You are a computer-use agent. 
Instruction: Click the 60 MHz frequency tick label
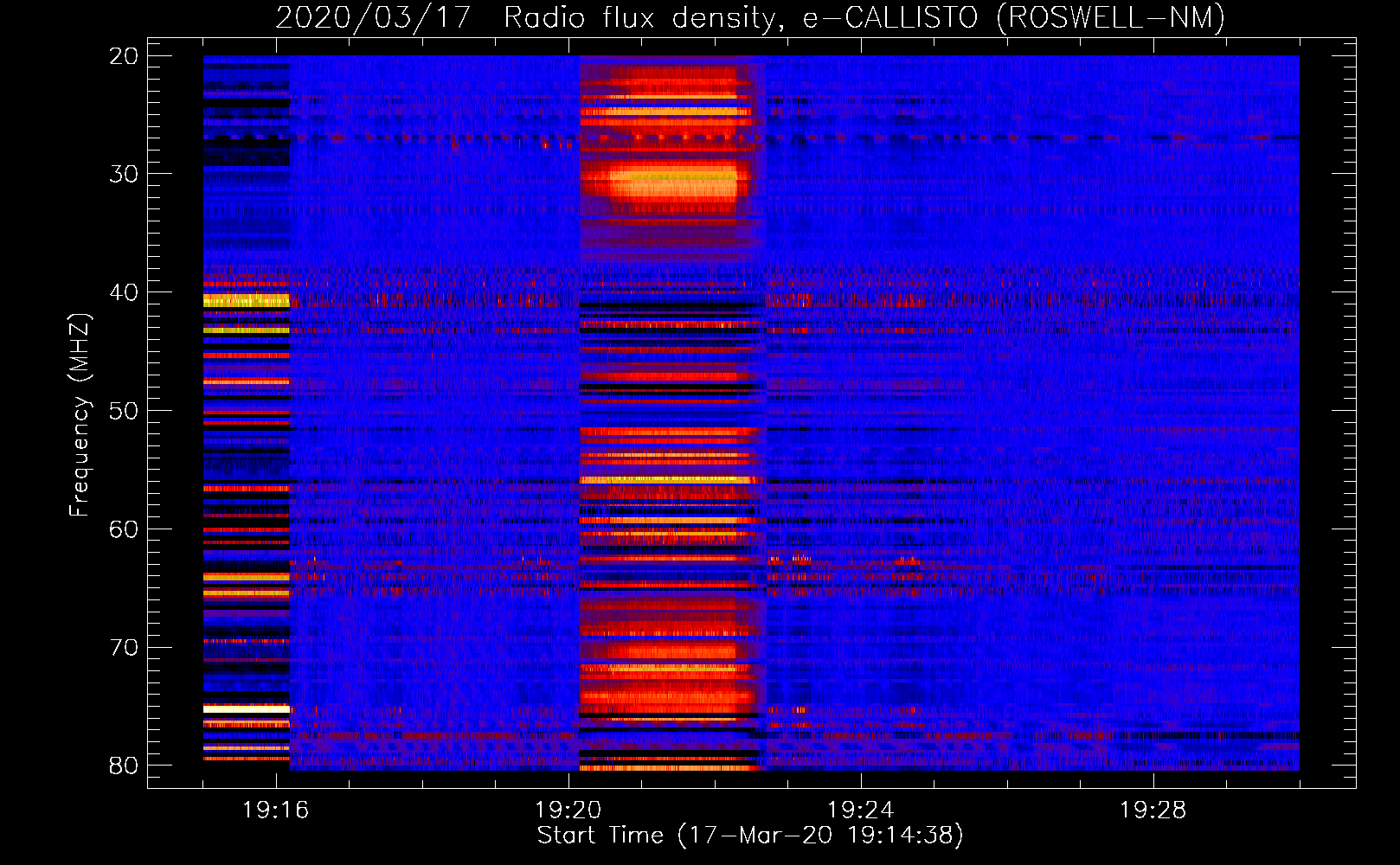coord(124,529)
